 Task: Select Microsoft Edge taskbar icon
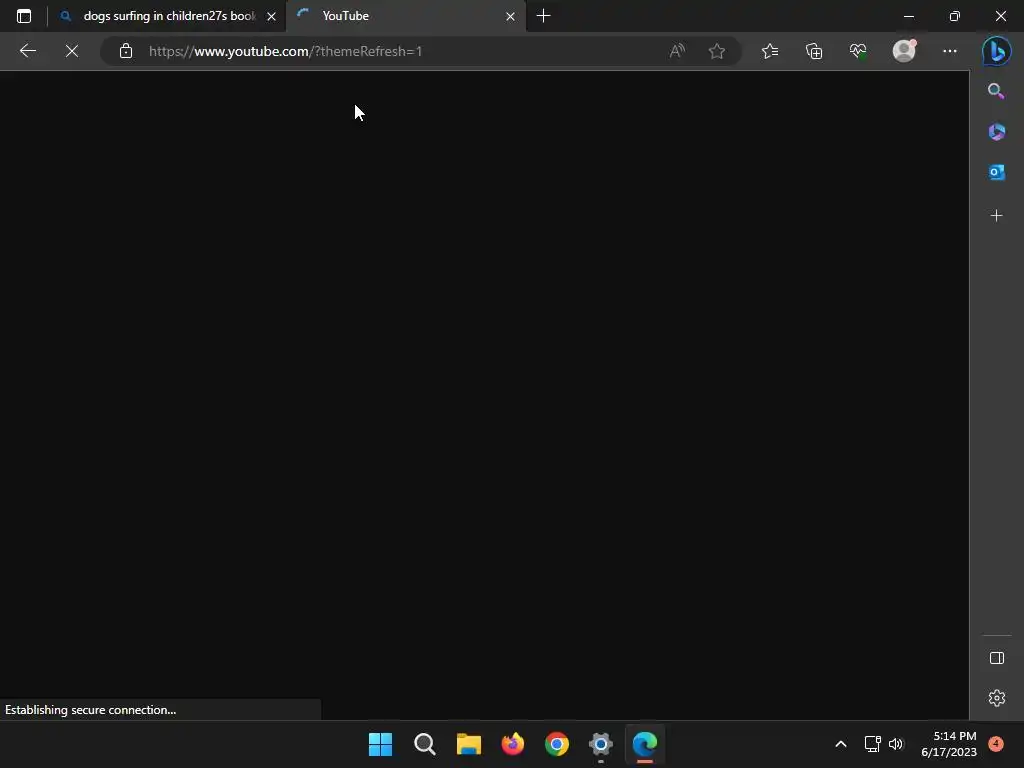coord(645,744)
